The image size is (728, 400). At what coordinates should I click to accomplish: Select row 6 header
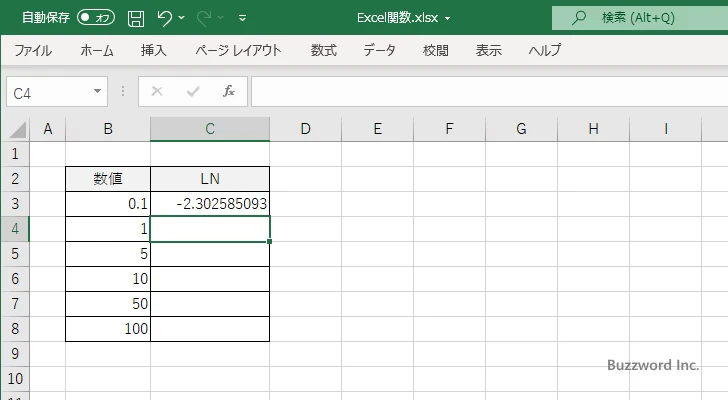[15, 279]
